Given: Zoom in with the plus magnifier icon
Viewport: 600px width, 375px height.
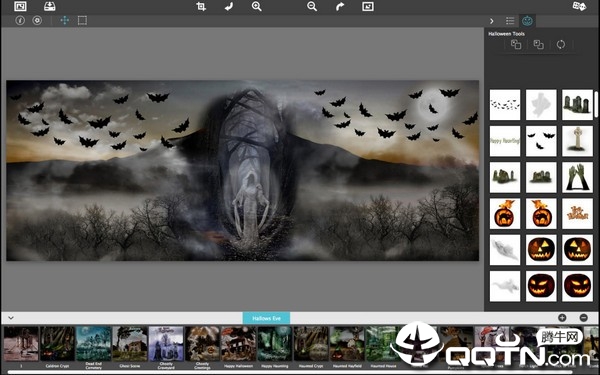Looking at the screenshot, I should pos(256,6).
